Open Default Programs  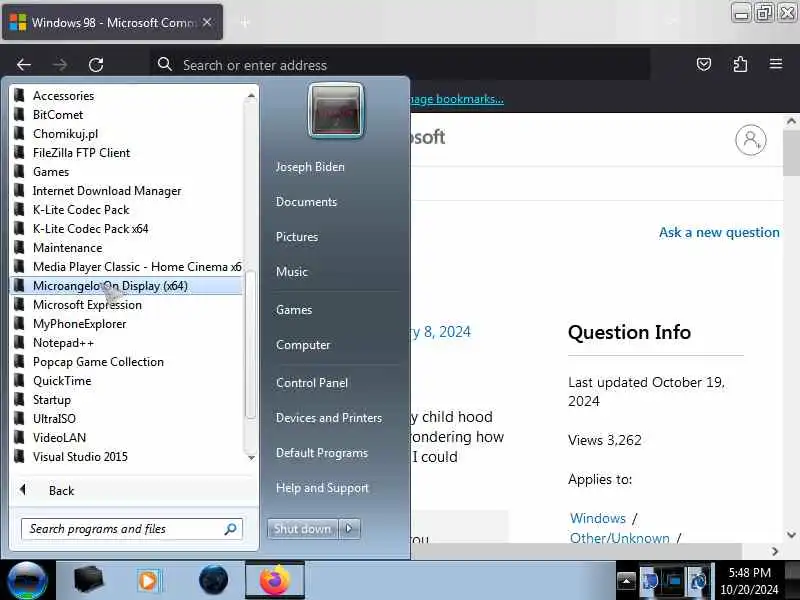click(x=322, y=453)
